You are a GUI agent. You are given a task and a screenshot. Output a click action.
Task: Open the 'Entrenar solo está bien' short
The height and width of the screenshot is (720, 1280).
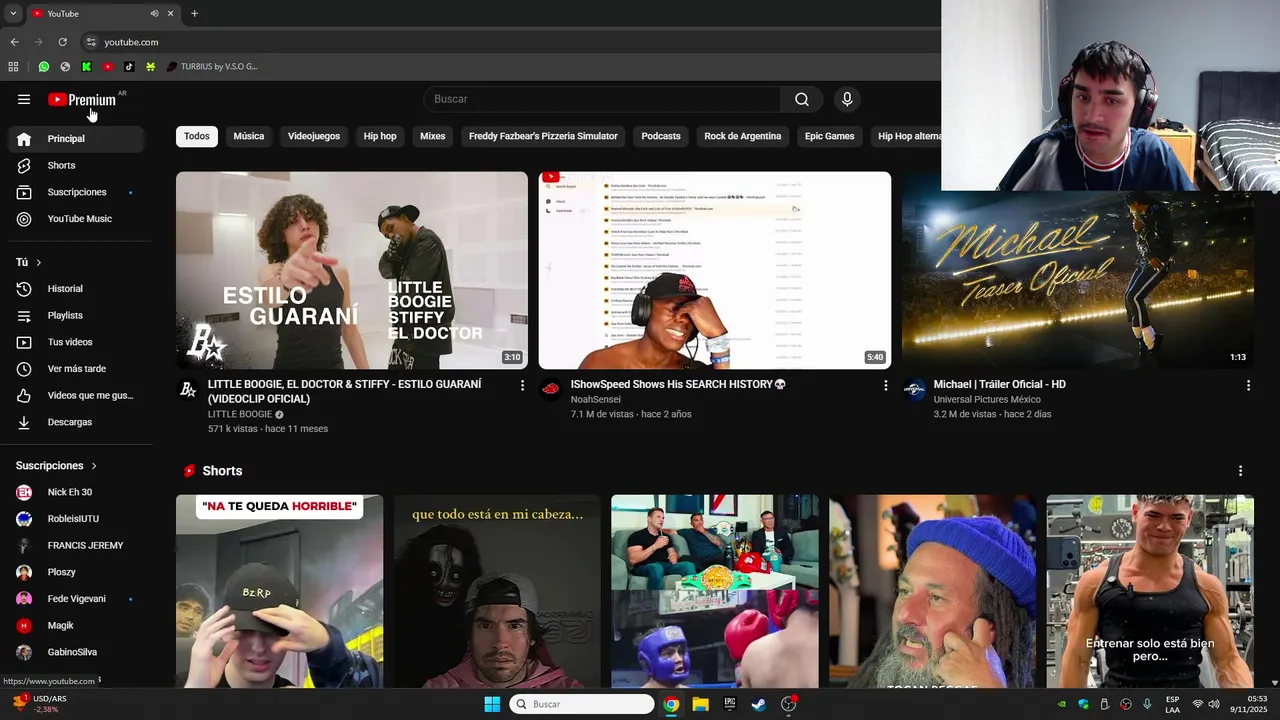[1150, 591]
